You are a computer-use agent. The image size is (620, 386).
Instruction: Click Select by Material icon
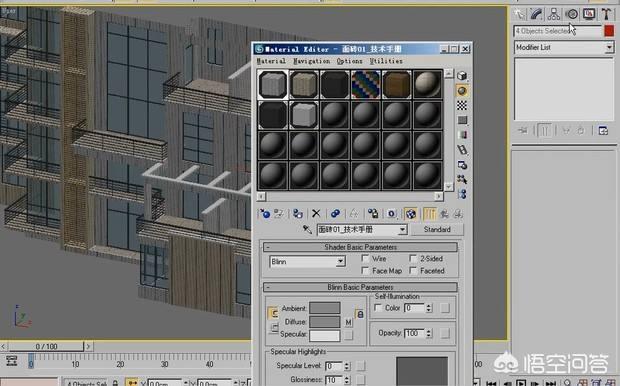(462, 179)
